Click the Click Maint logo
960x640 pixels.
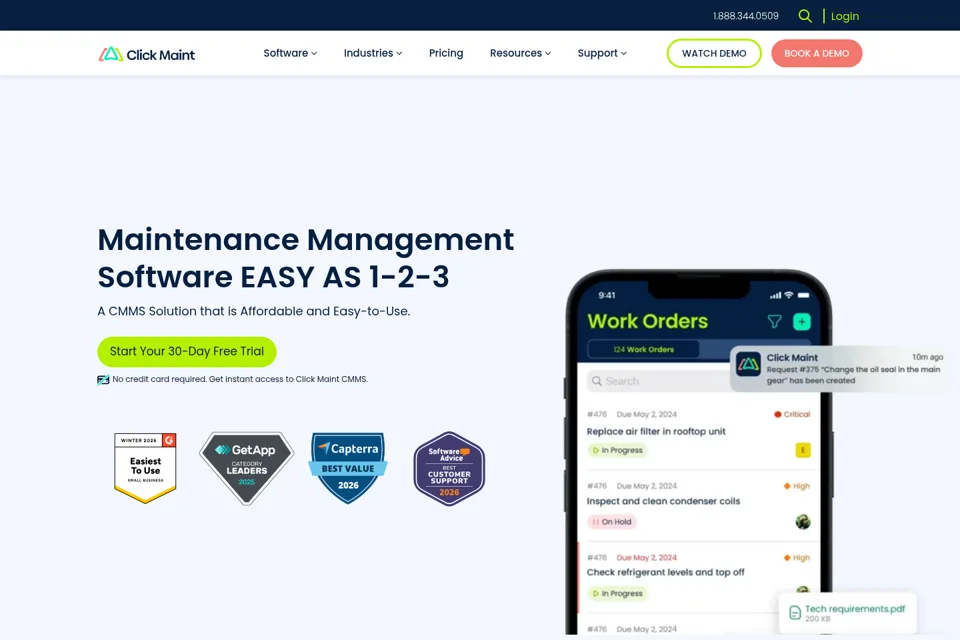(147, 55)
